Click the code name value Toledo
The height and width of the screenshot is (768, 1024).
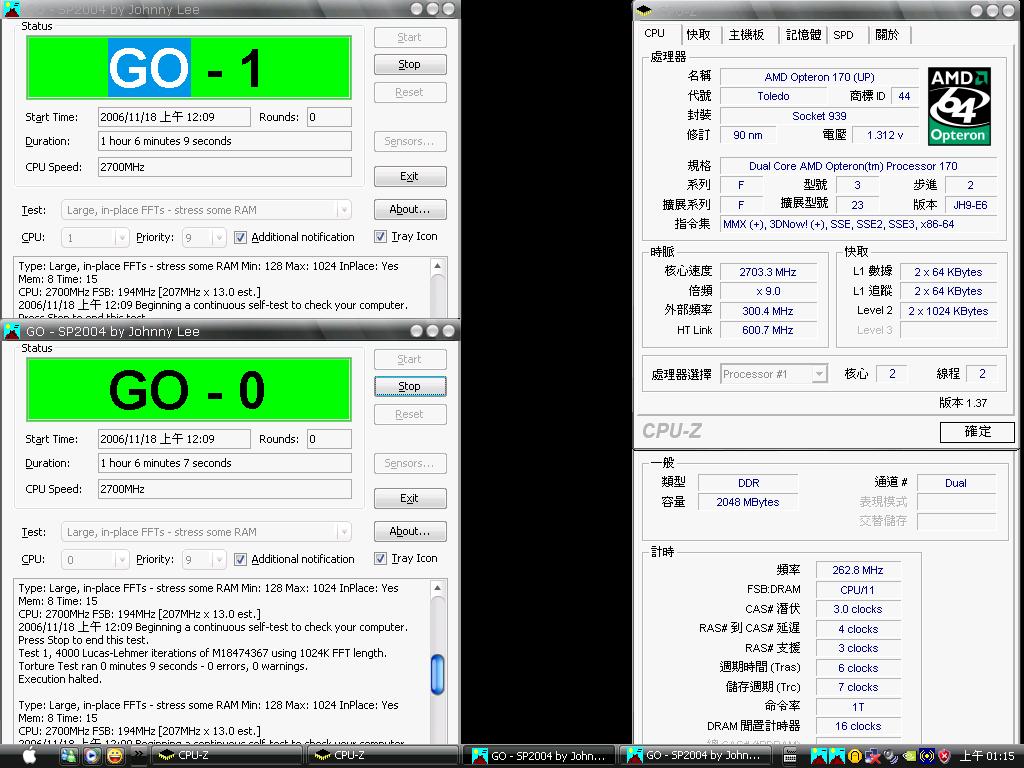point(773,96)
